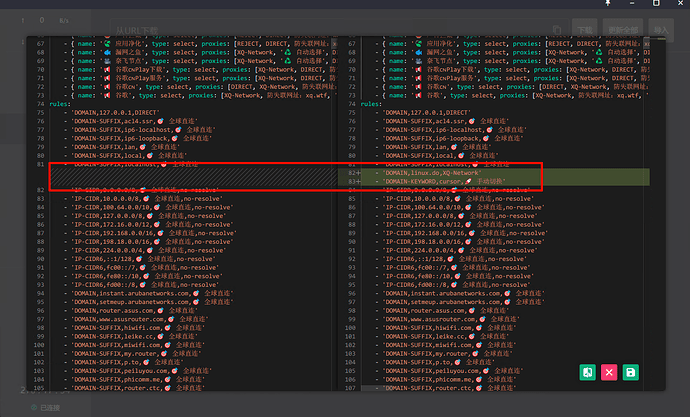Screen dimensions: 690x417
Task: Click 'DOMAIN,www.asusrouter.com' line in right pane
Action: pyautogui.click(x=451, y=319)
